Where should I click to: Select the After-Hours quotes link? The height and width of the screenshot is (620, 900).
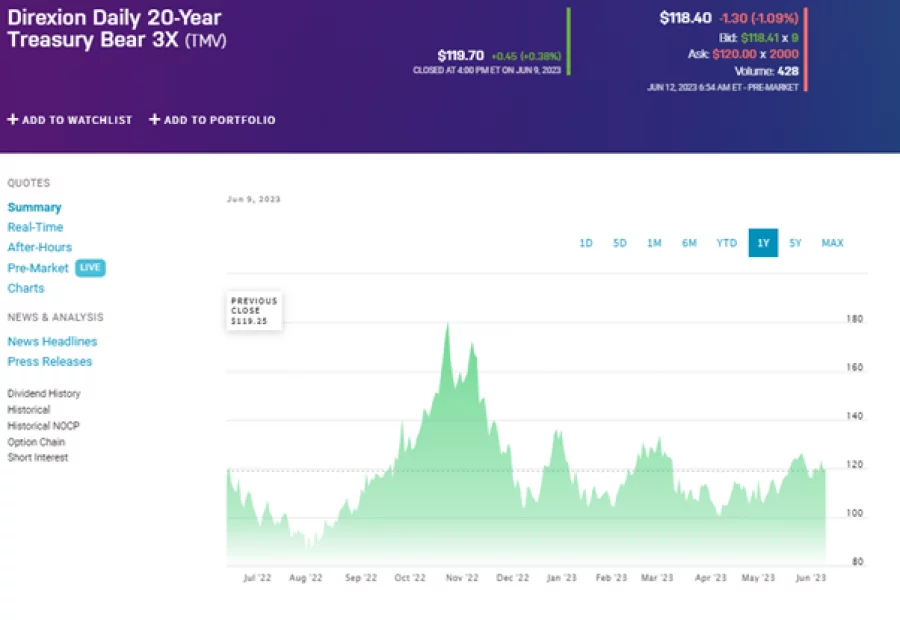click(x=40, y=247)
